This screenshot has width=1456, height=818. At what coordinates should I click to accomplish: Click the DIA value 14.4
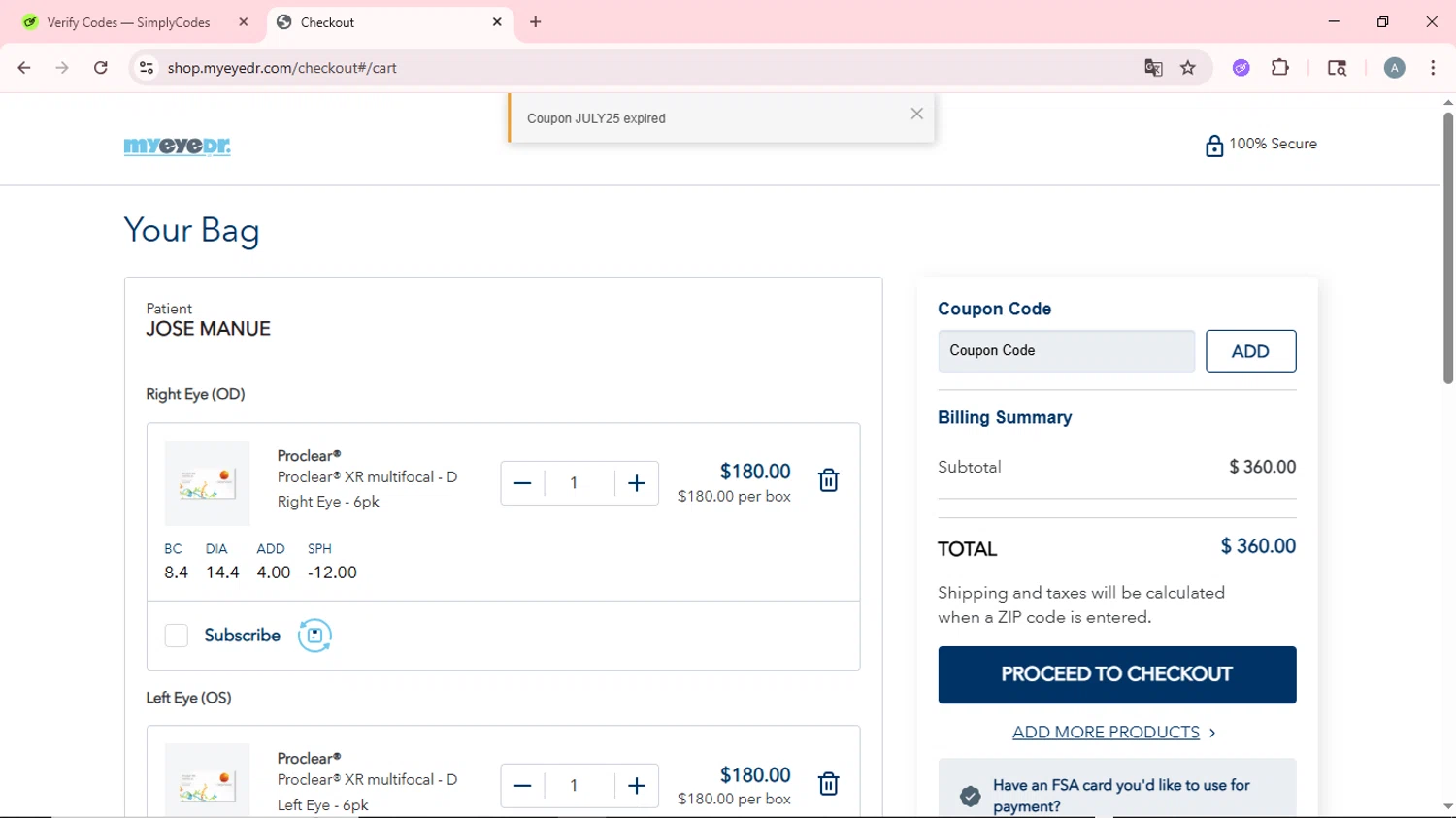[x=222, y=573]
